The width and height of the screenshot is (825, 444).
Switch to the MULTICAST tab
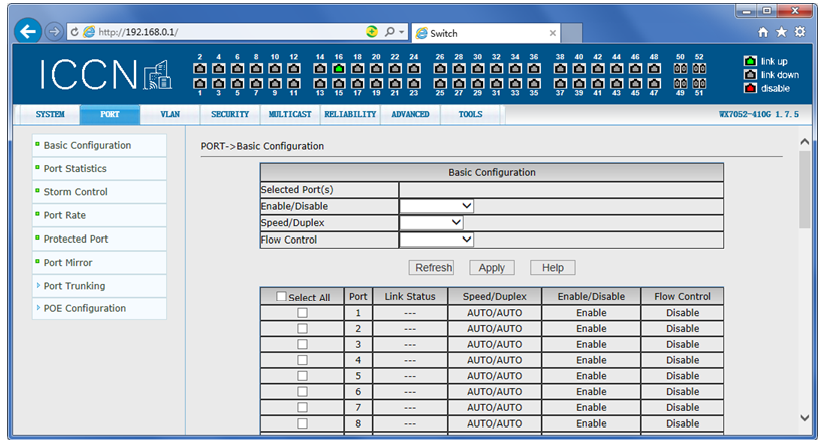(290, 114)
